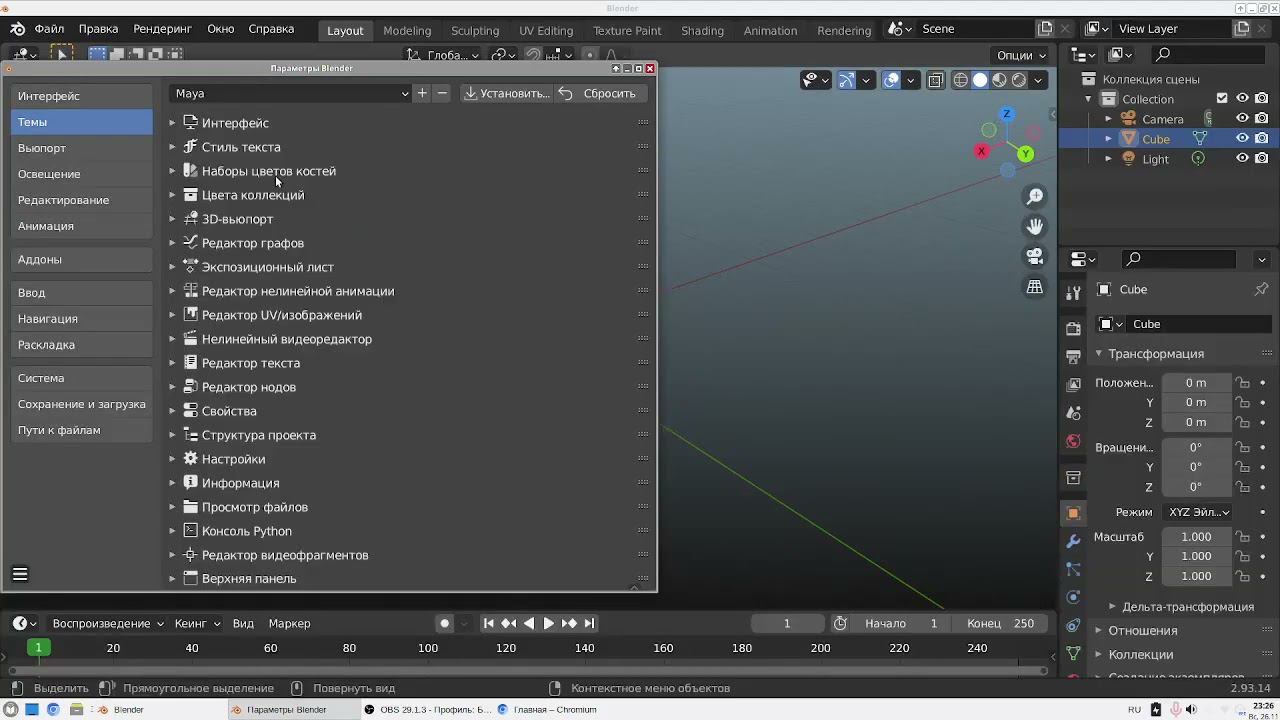Open the Опции dropdown in viewport
The width and height of the screenshot is (1280, 720).
tap(1021, 55)
